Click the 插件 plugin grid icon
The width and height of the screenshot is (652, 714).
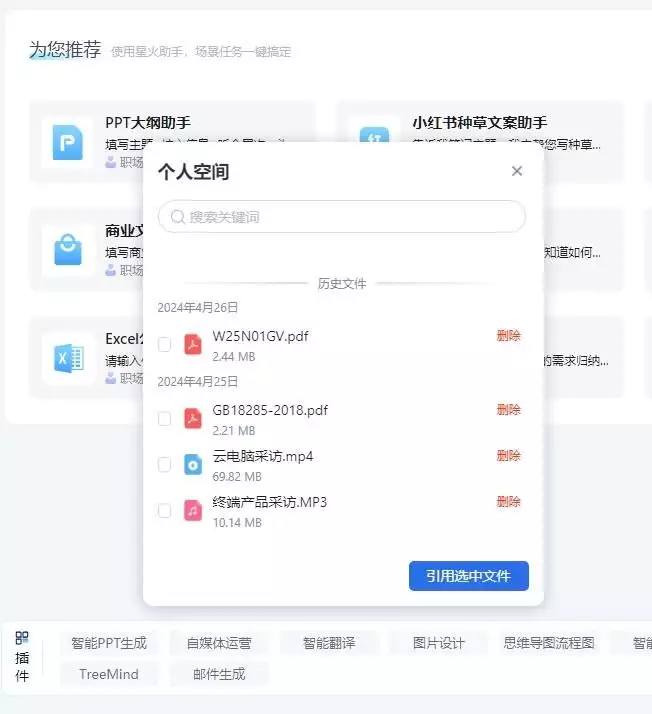point(22,638)
